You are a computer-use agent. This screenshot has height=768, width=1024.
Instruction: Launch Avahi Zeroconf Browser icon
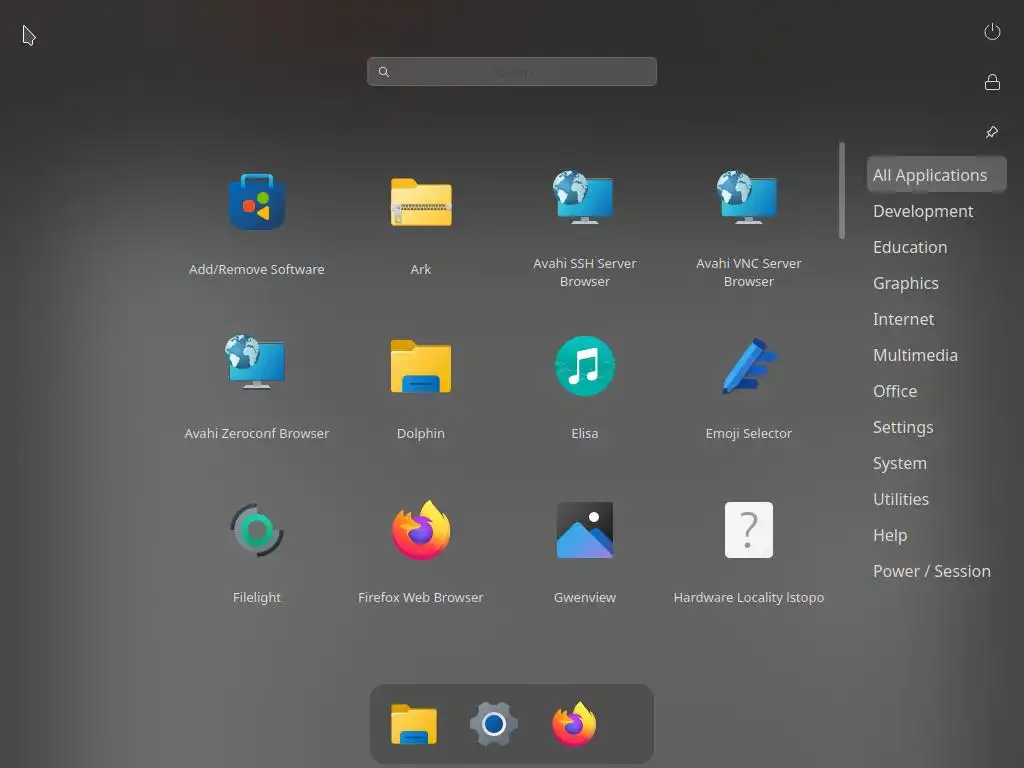pyautogui.click(x=256, y=362)
